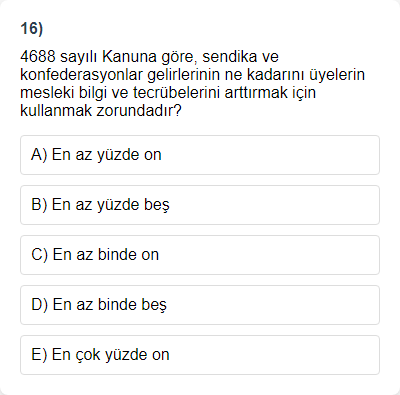Select answer E) En çok yüzde on
400x395 pixels.
pyautogui.click(x=200, y=355)
